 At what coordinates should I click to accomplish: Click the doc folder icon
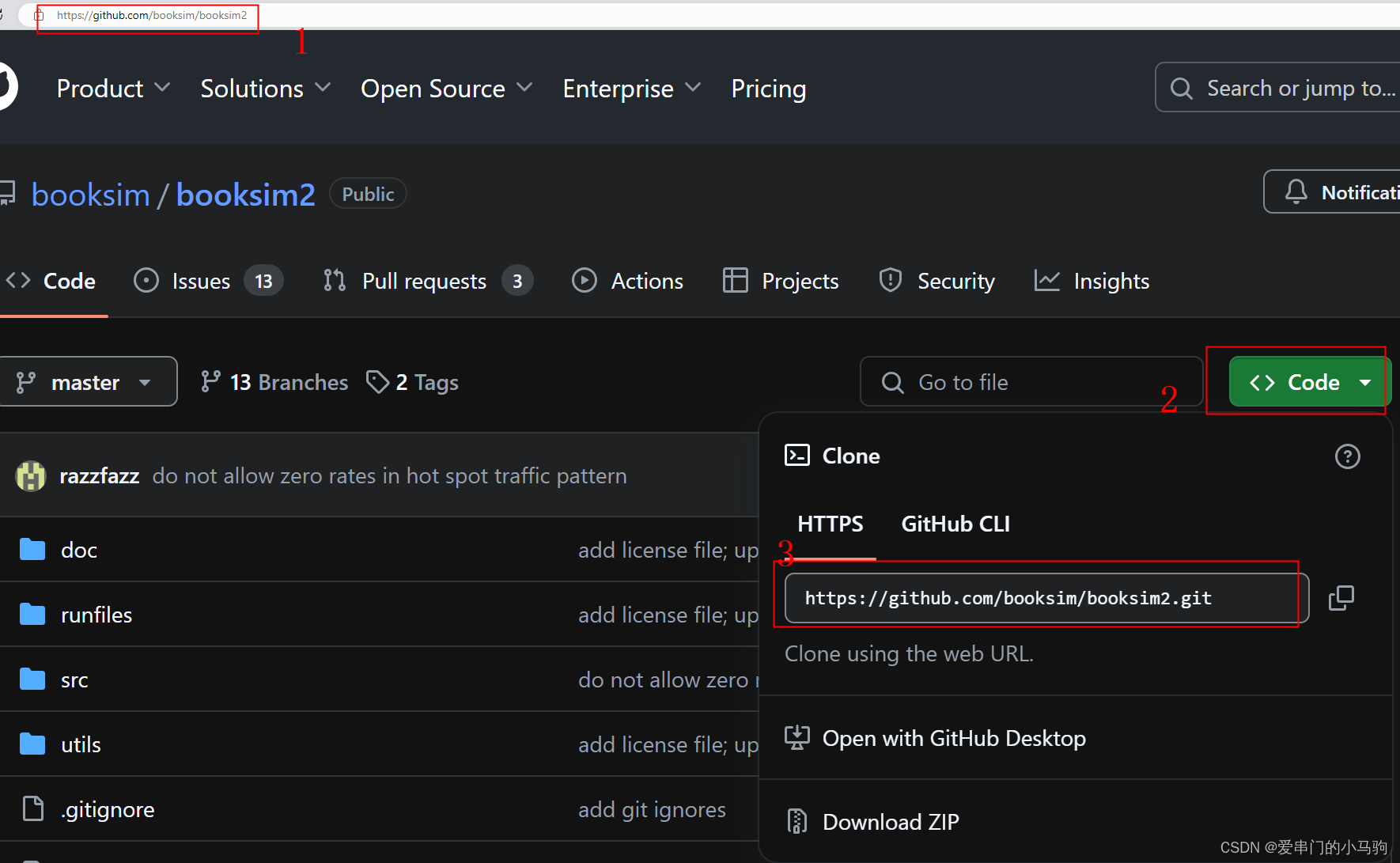pos(32,550)
